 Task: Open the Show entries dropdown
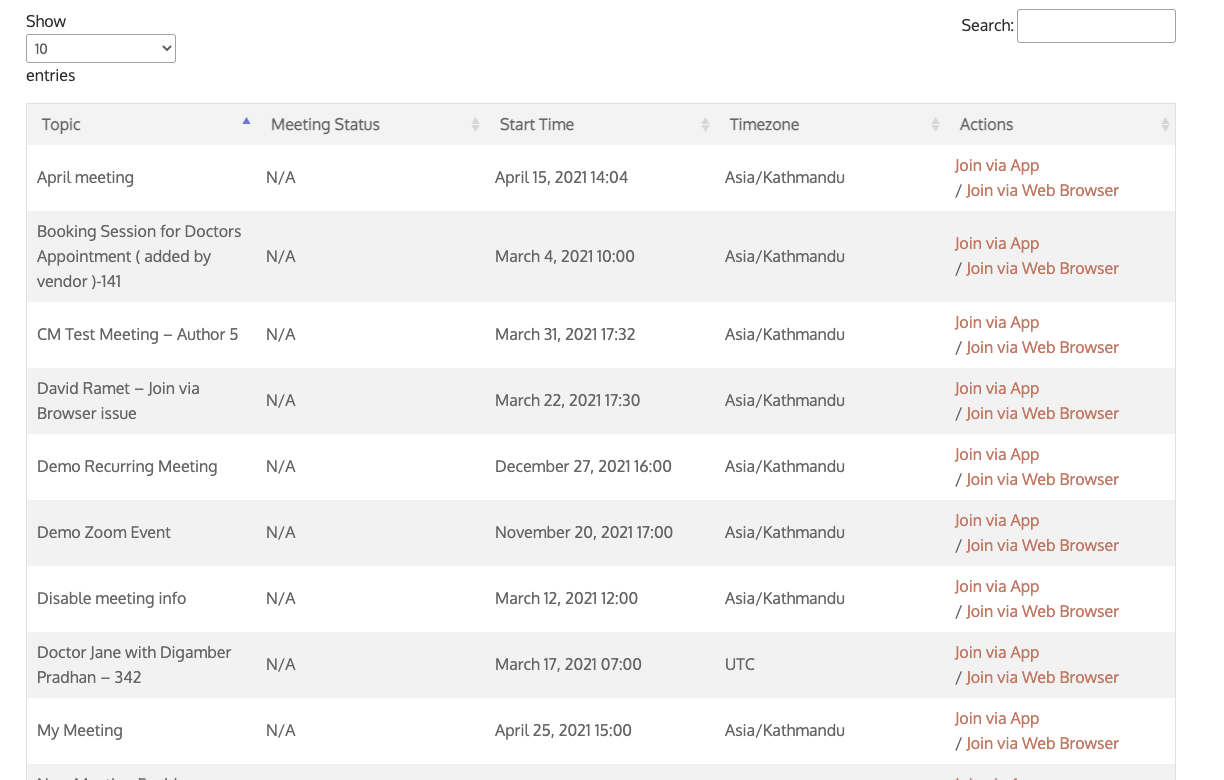tap(101, 48)
